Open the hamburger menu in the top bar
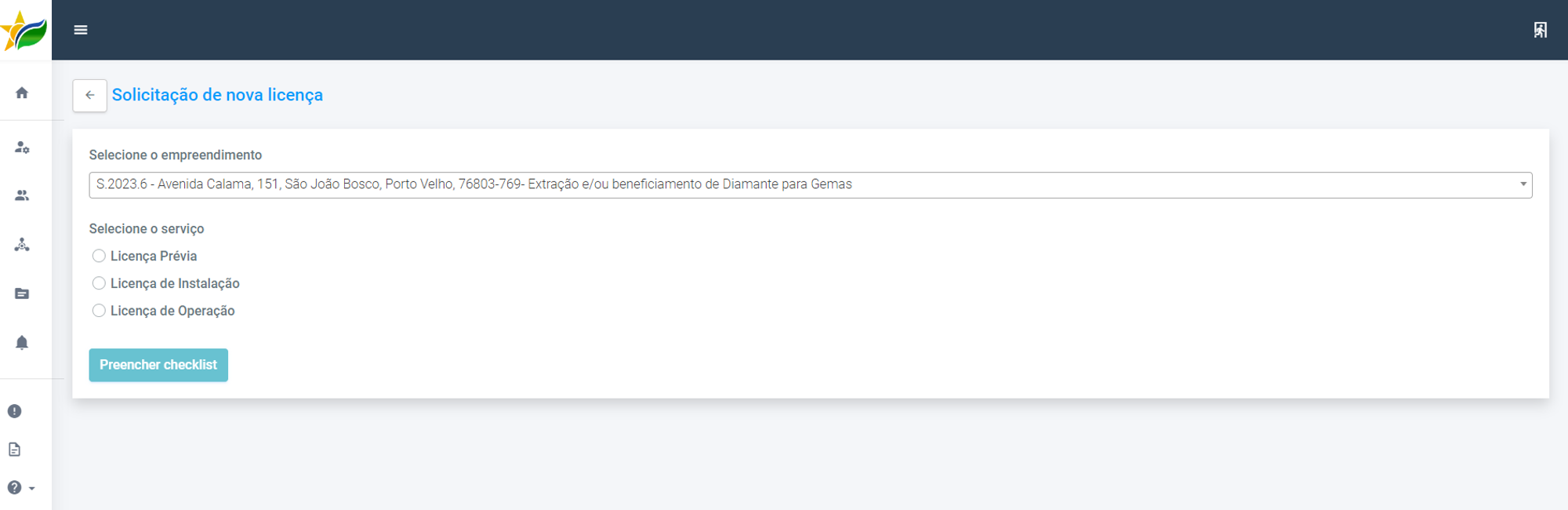The height and width of the screenshot is (510, 1568). 81,30
